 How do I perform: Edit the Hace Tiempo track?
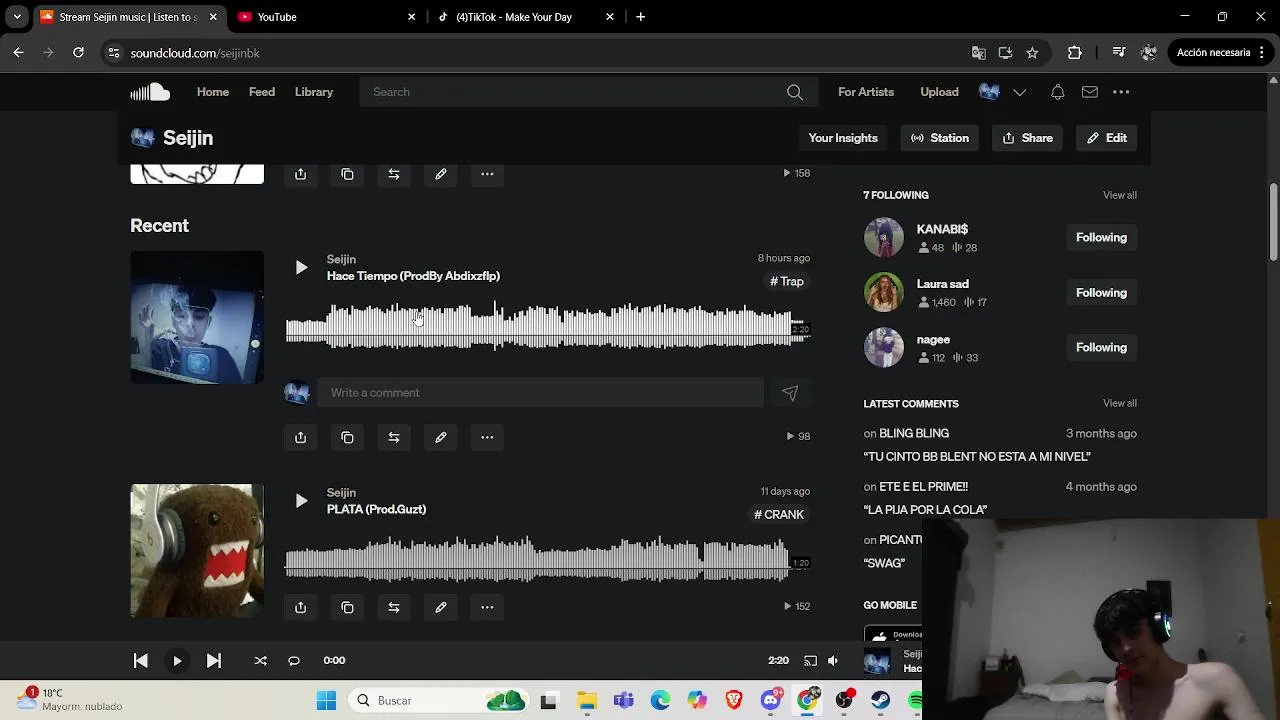click(x=441, y=437)
